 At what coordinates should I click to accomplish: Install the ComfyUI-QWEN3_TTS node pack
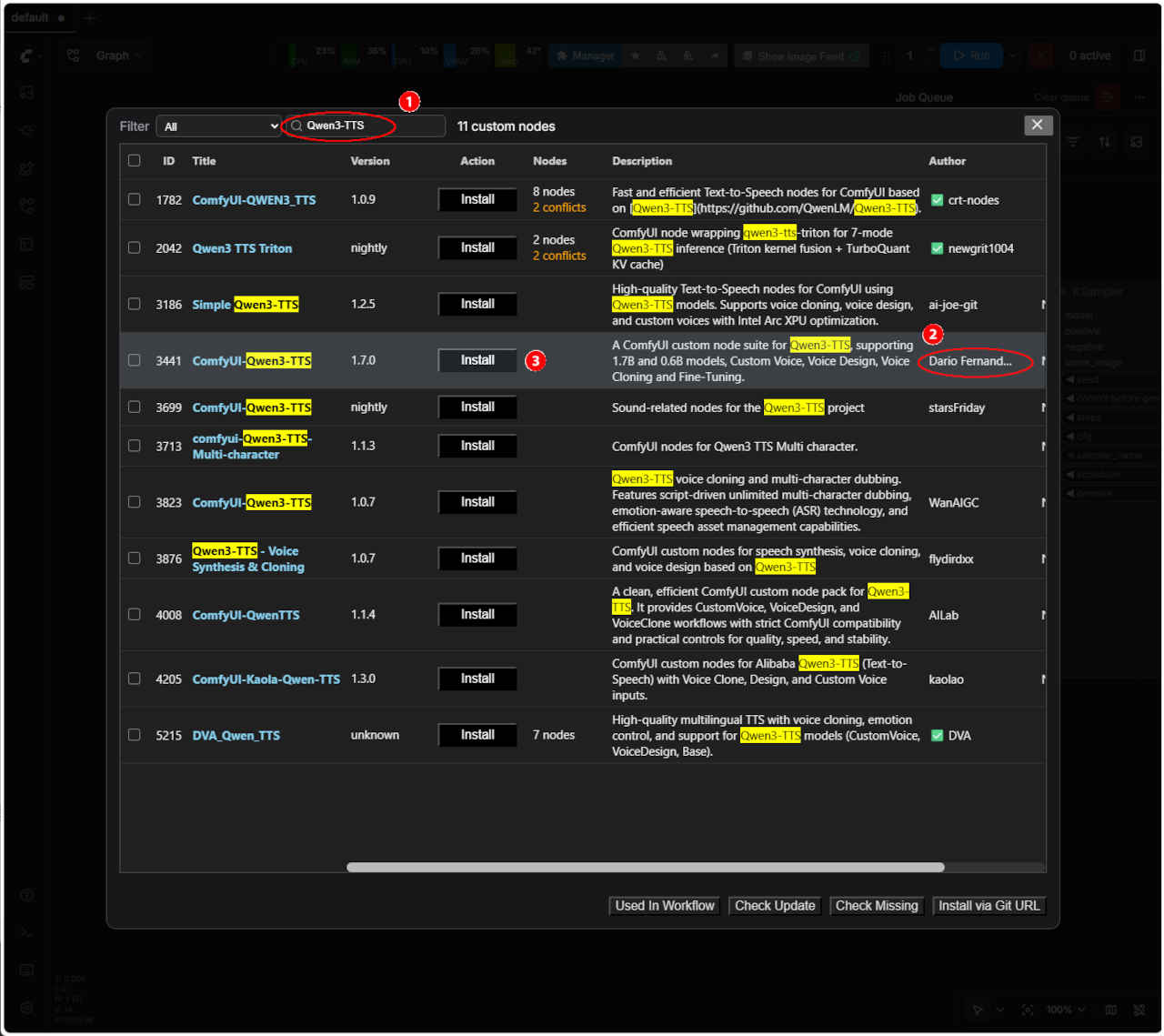click(477, 199)
